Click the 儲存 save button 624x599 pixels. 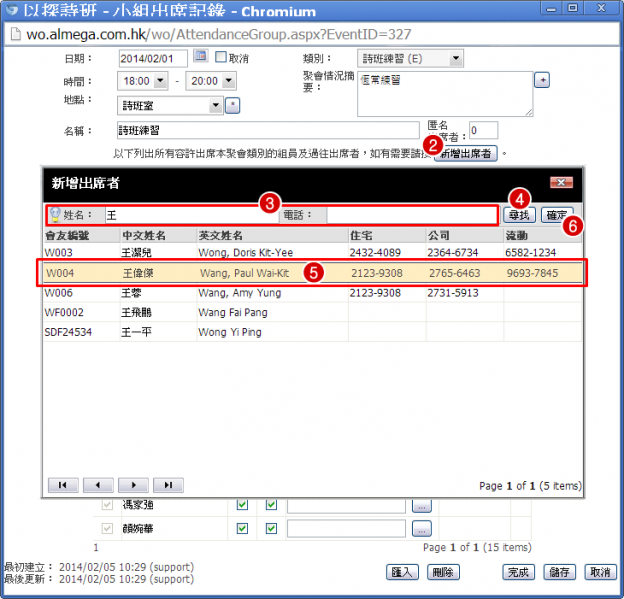tap(559, 572)
